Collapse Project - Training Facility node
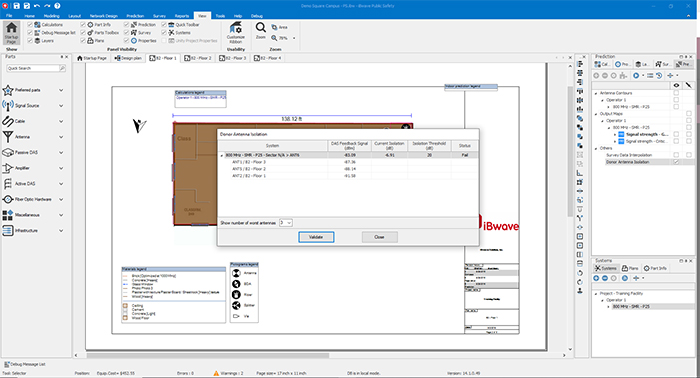 [596, 294]
